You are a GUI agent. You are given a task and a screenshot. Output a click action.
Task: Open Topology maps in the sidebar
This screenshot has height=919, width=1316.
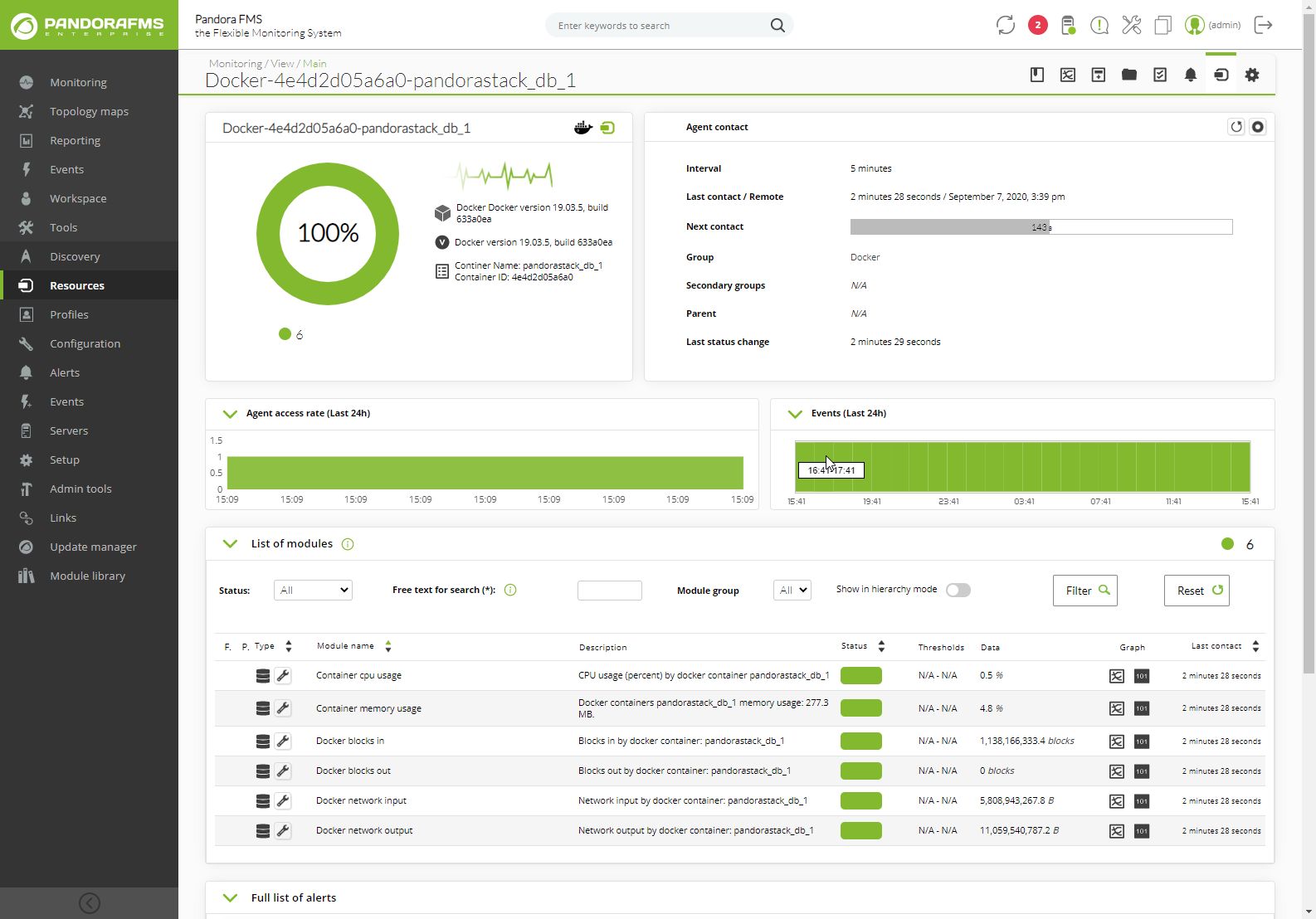pos(89,111)
